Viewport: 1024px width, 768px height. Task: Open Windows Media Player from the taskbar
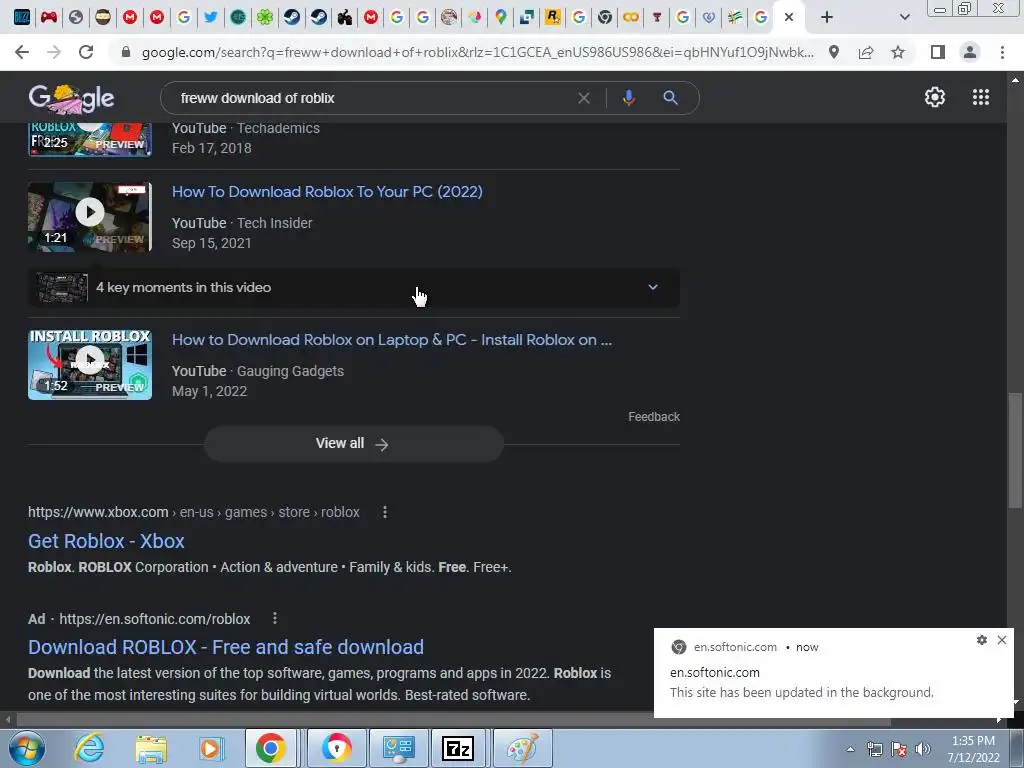click(x=210, y=748)
